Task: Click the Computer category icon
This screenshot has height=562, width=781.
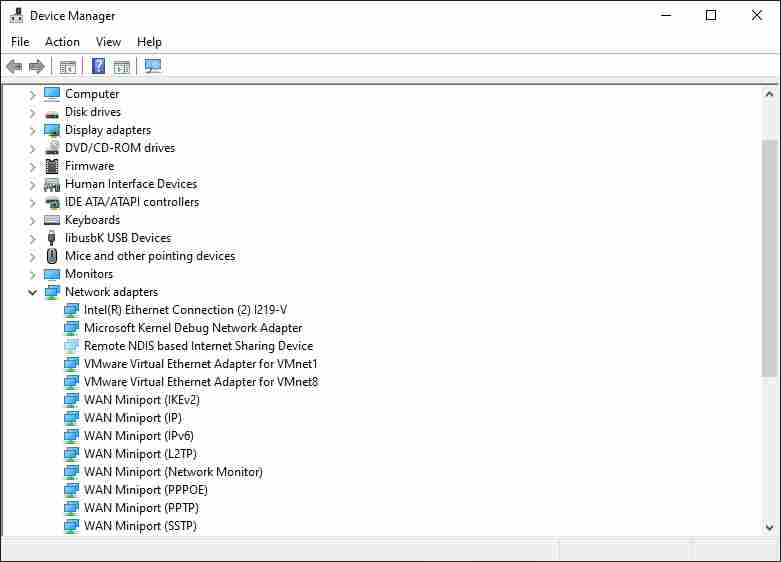Action: click(x=52, y=94)
